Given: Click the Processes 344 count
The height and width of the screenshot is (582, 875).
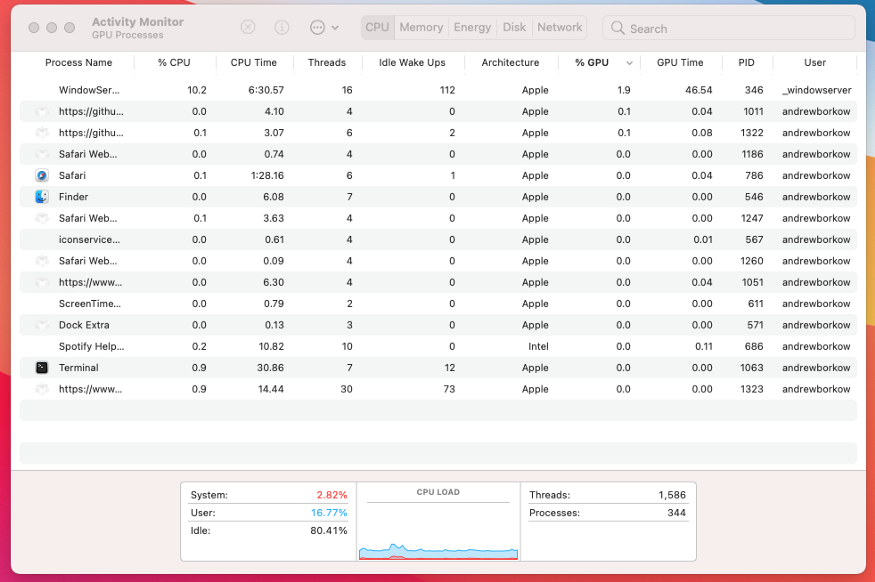Looking at the screenshot, I should pyautogui.click(x=676, y=512).
